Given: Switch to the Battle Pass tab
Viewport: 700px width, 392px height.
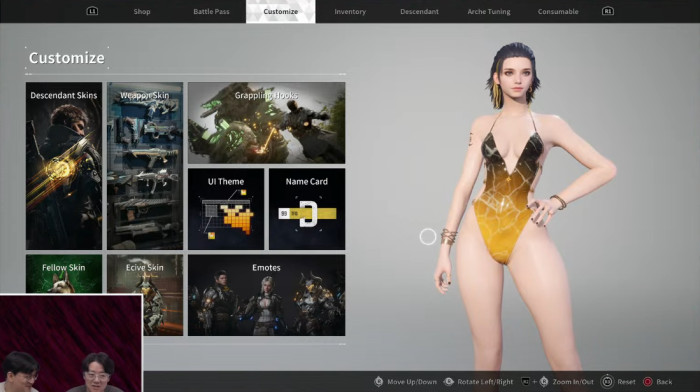Looking at the screenshot, I should tap(211, 12).
